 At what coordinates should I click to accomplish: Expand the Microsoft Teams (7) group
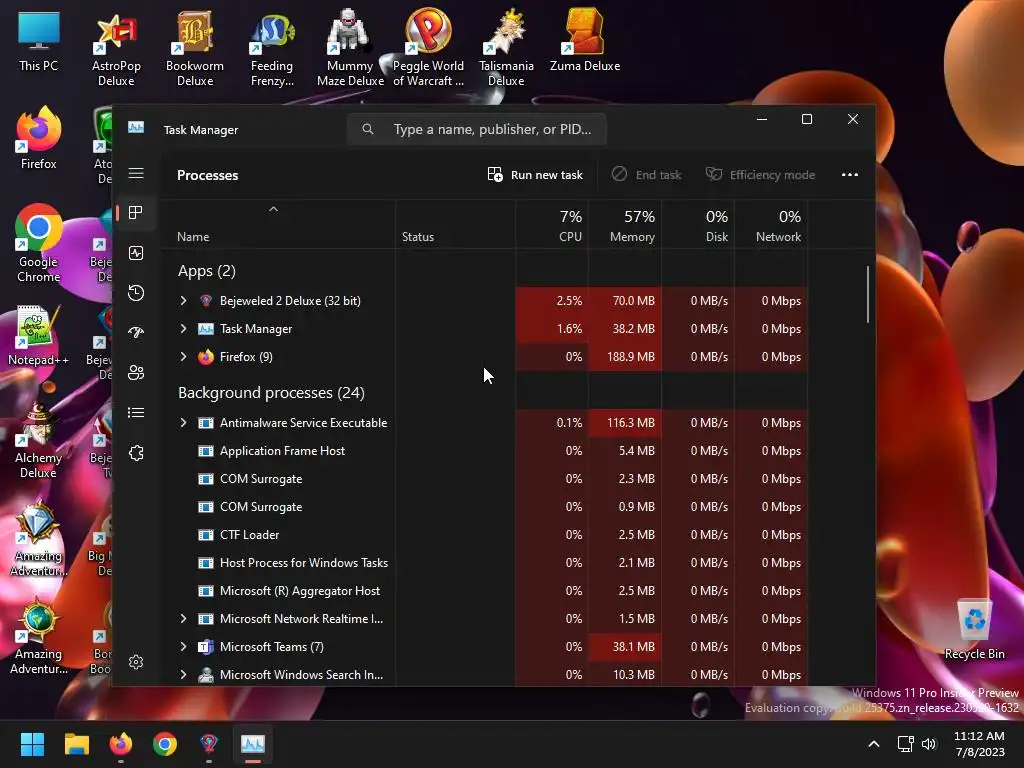click(x=184, y=647)
